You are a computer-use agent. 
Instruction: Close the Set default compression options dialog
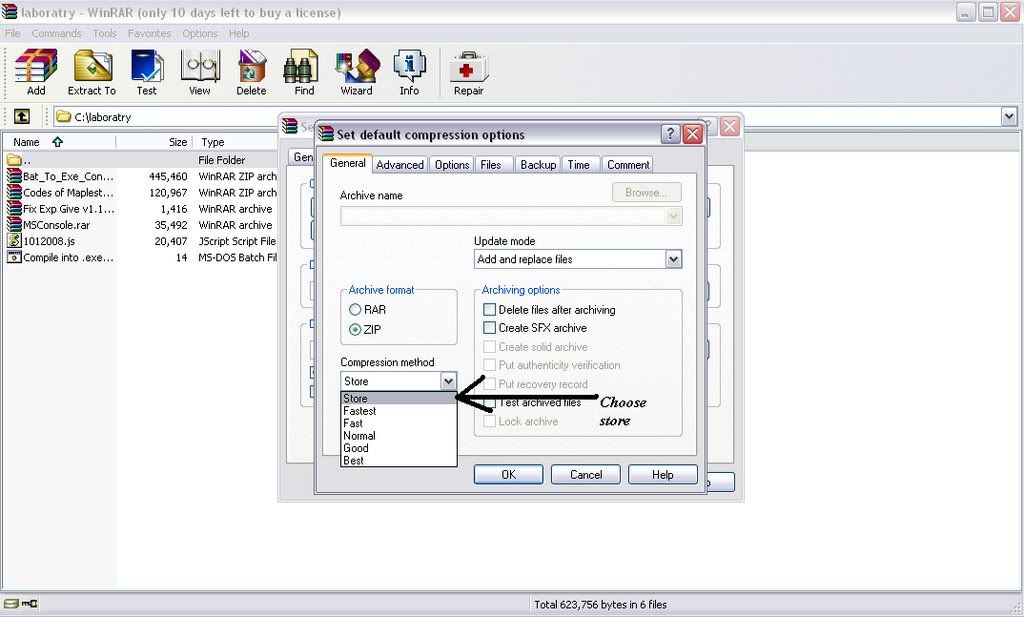pos(692,134)
